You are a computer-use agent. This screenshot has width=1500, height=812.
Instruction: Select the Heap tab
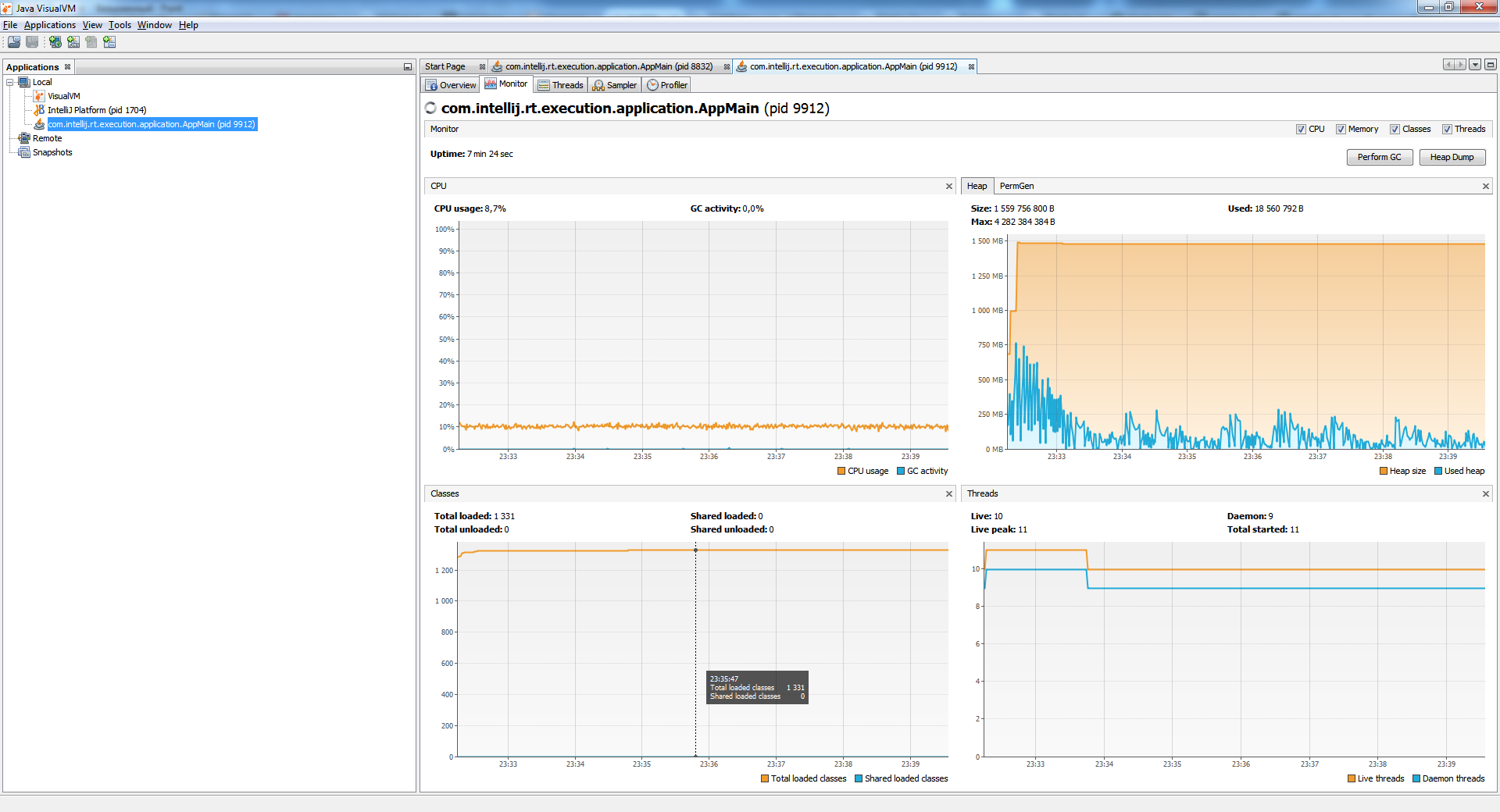(x=977, y=186)
